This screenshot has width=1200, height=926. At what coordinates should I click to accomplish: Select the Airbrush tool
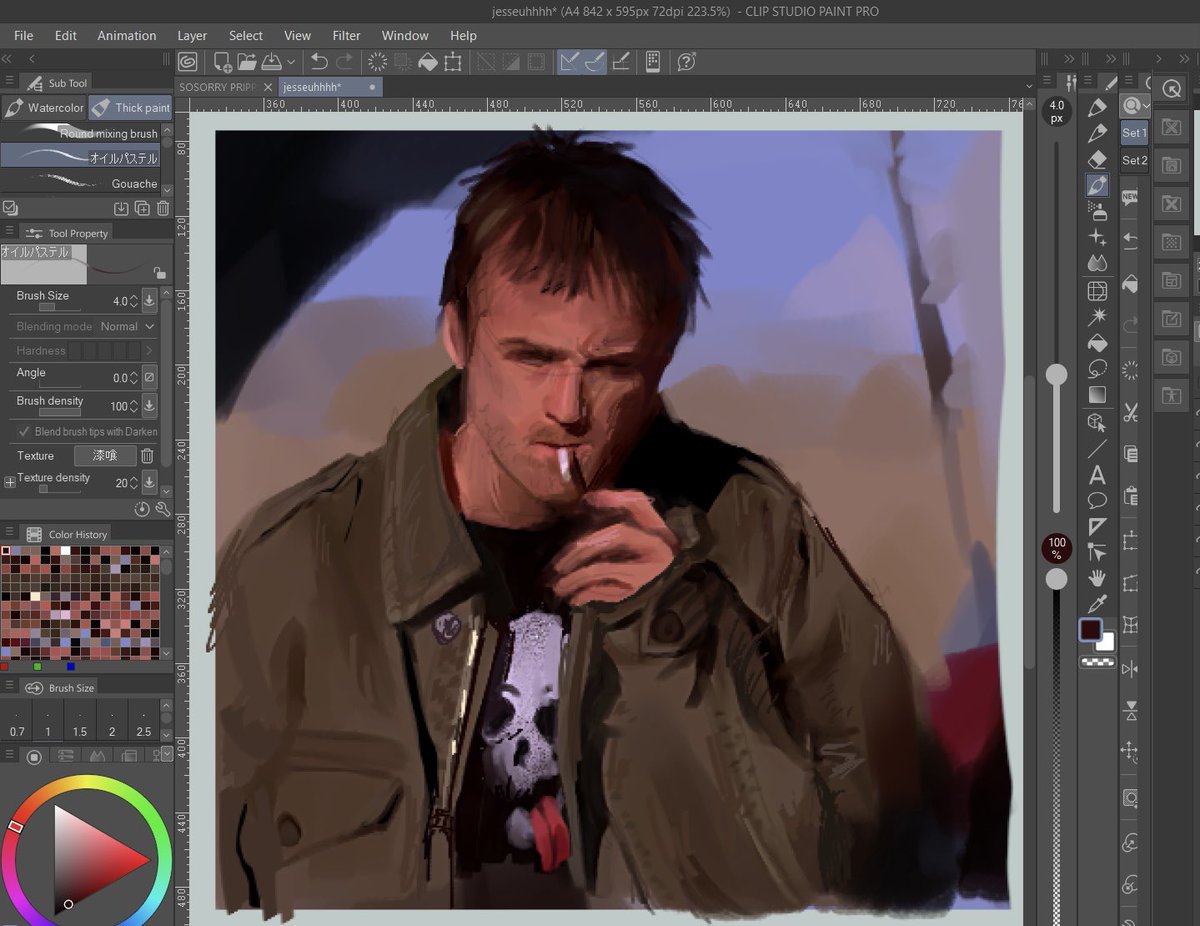[1097, 211]
